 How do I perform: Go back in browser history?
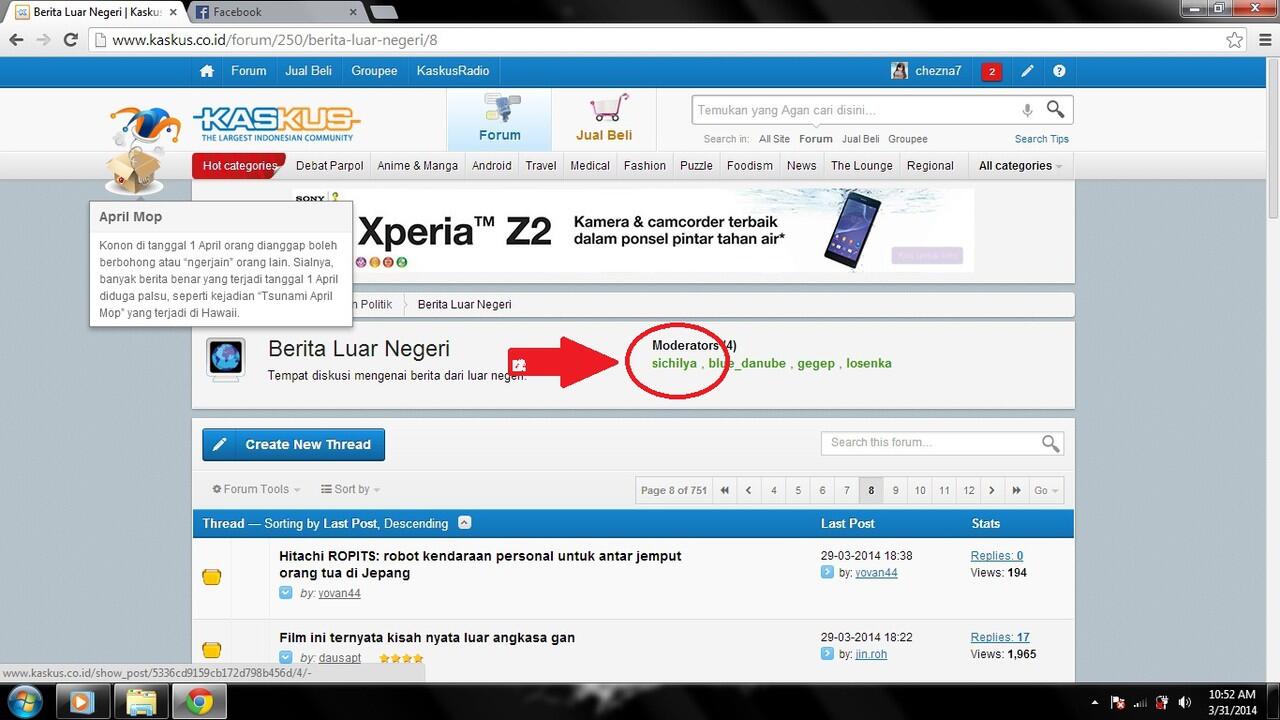[16, 41]
